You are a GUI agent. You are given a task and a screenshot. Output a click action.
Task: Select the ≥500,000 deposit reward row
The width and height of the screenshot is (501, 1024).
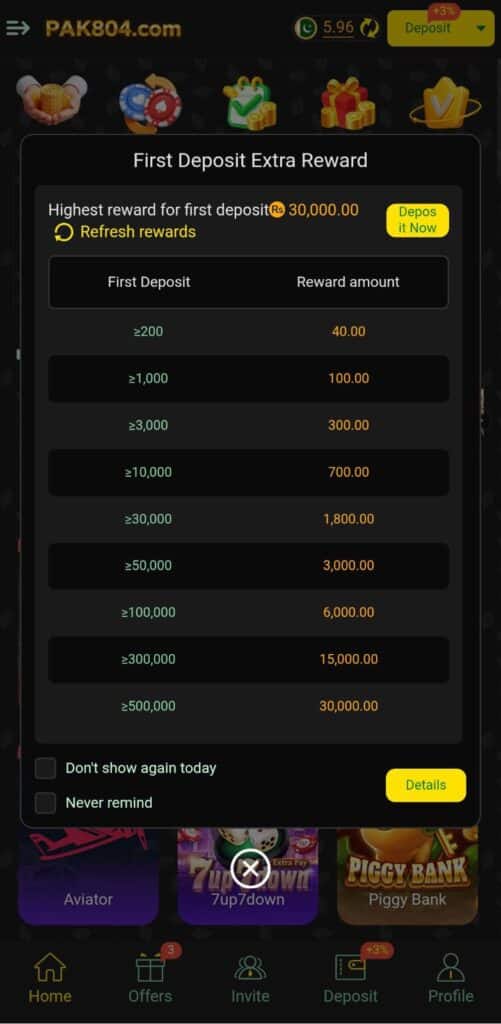click(x=249, y=706)
